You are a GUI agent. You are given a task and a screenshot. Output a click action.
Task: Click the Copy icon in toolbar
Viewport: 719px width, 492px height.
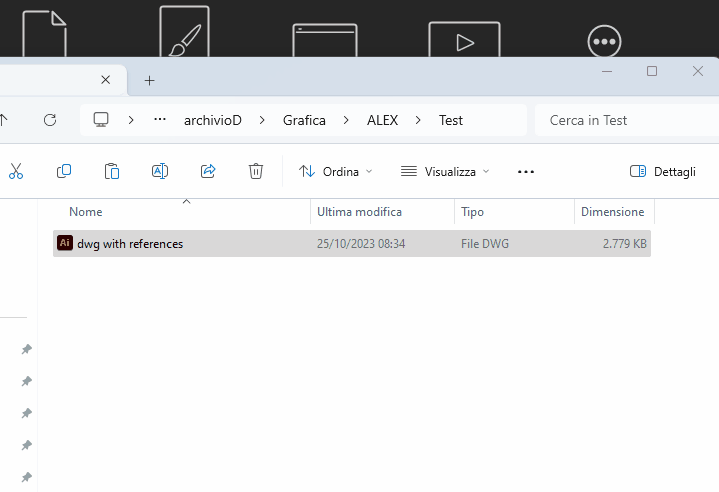(64, 171)
